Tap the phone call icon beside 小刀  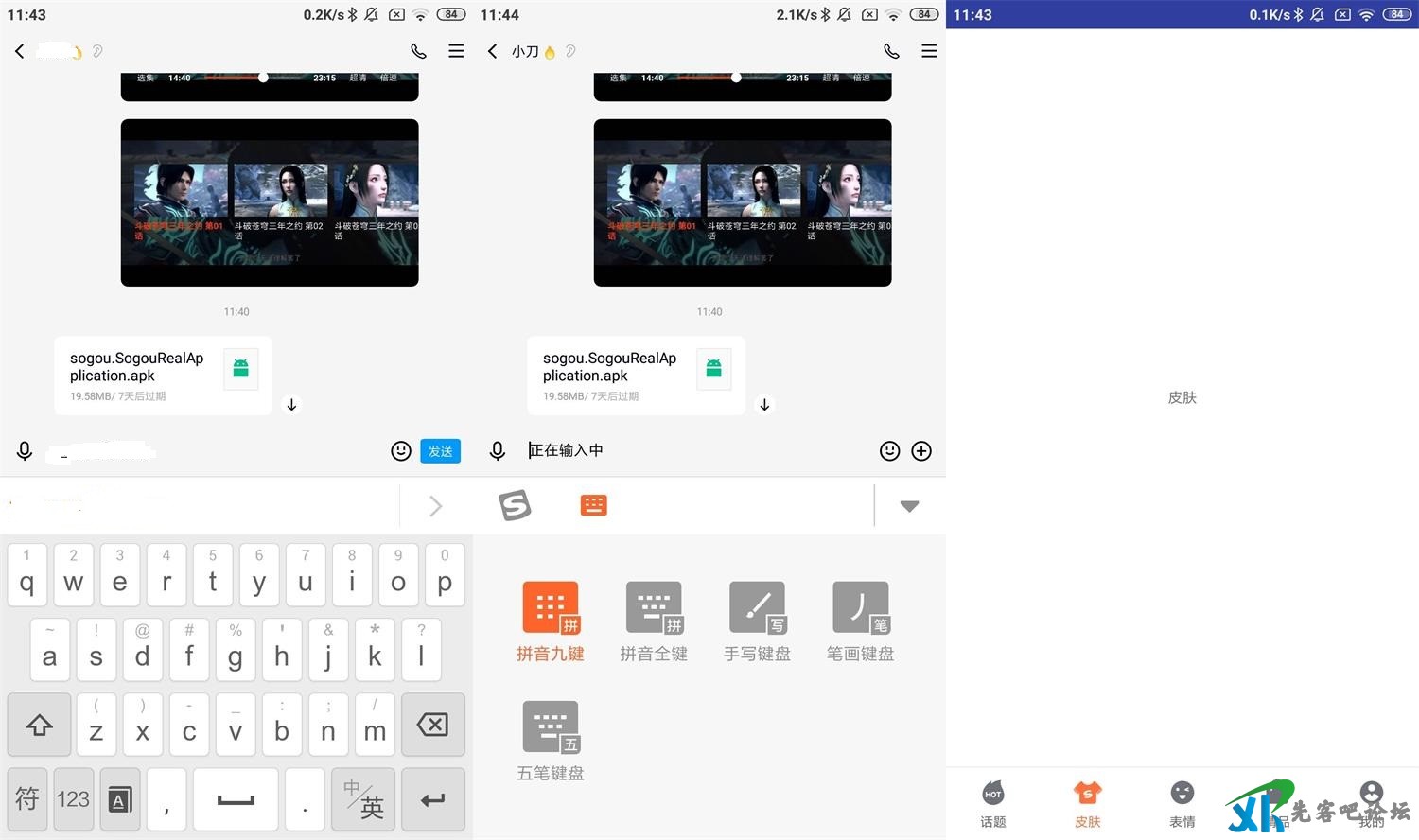point(891,51)
